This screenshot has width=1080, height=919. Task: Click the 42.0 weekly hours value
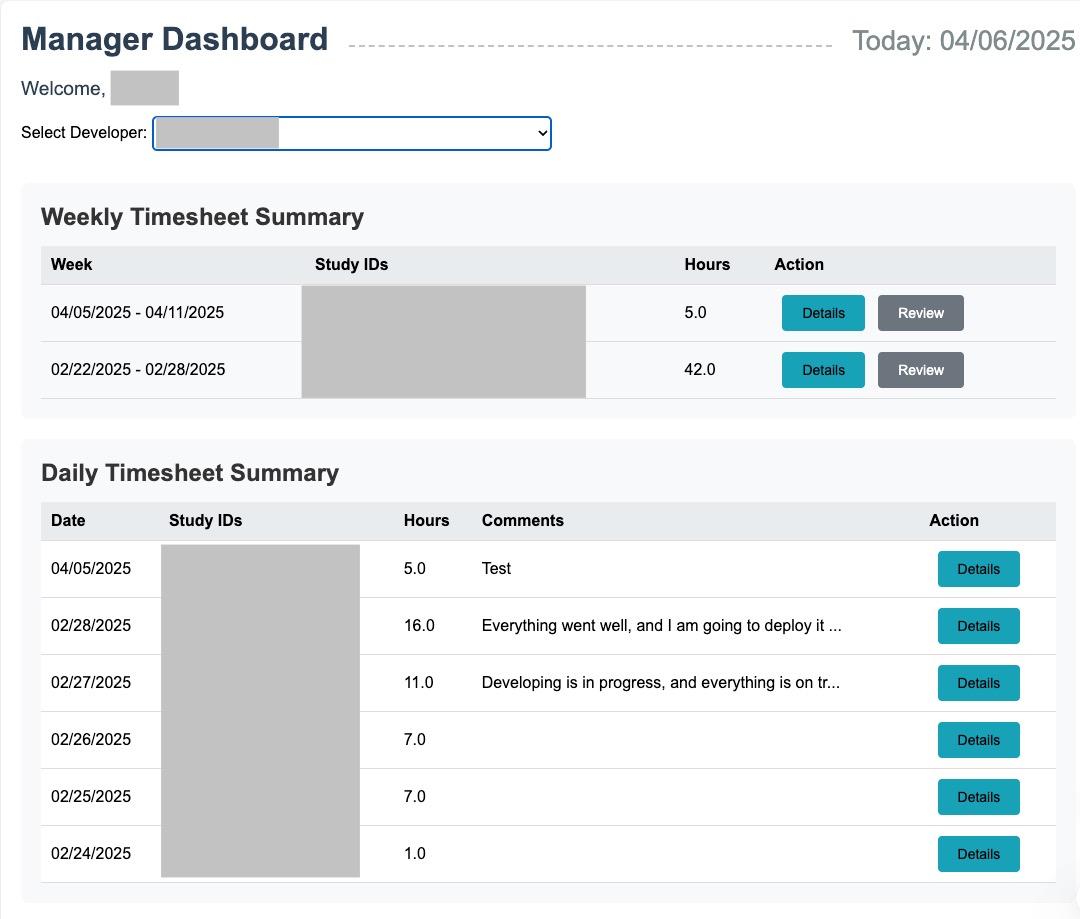(x=699, y=370)
